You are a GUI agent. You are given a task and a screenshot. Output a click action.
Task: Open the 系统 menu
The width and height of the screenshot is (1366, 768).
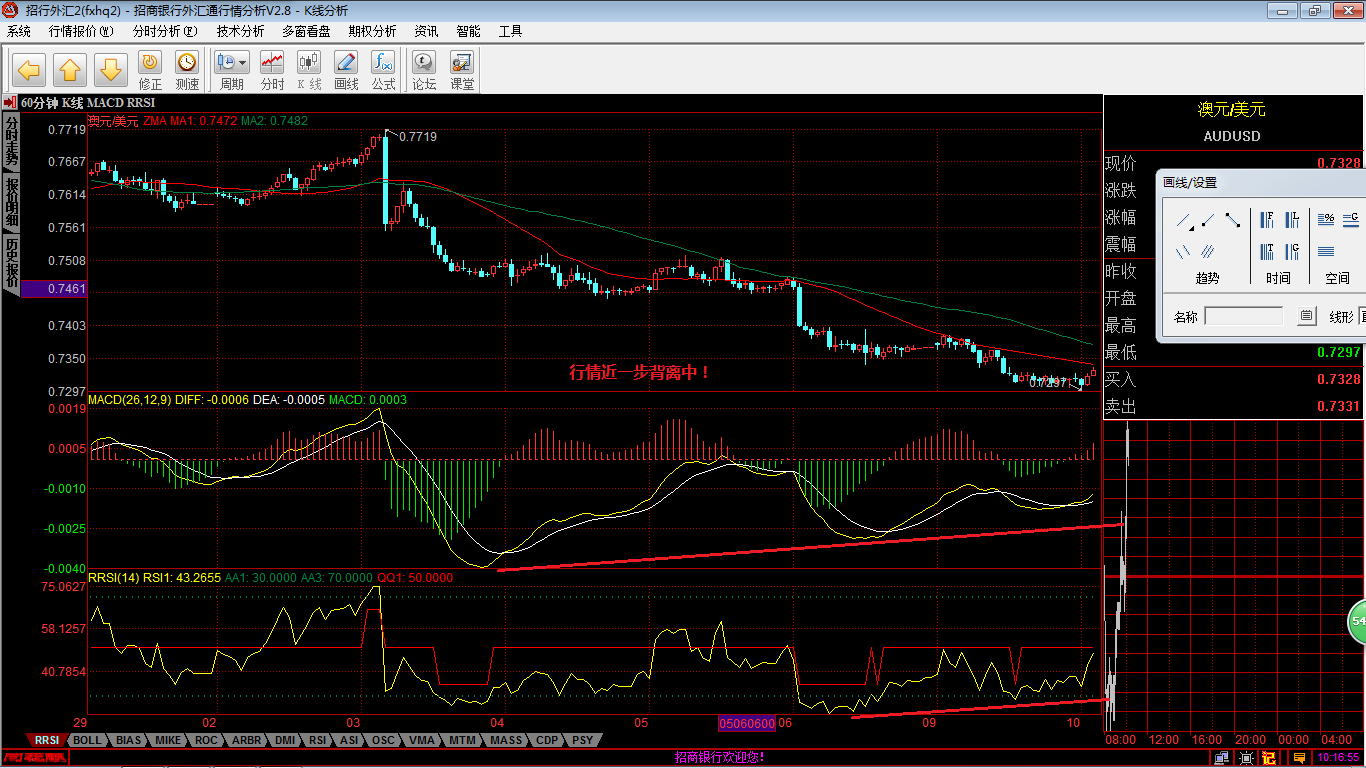(x=19, y=31)
